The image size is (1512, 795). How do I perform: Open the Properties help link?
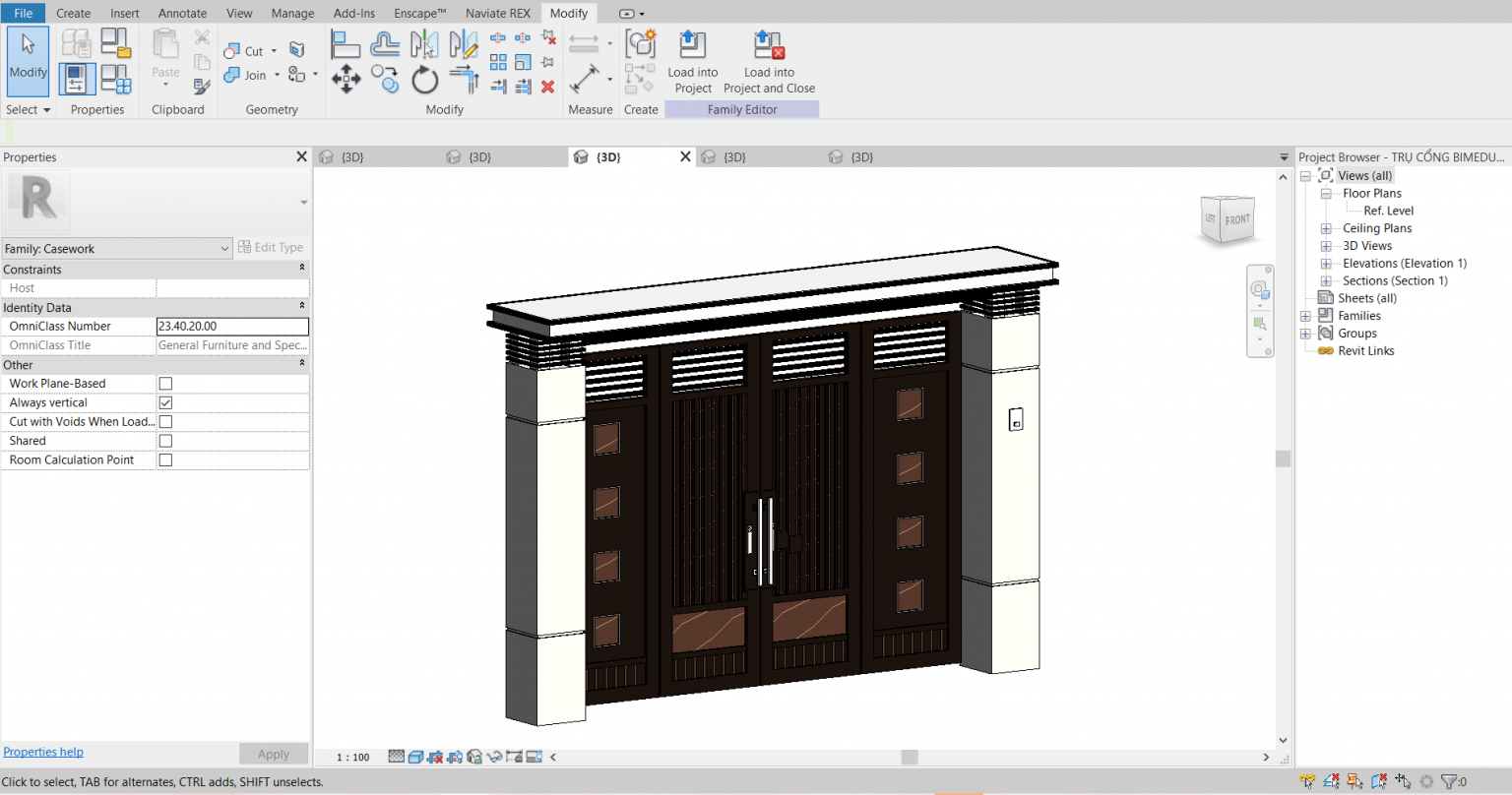[42, 752]
